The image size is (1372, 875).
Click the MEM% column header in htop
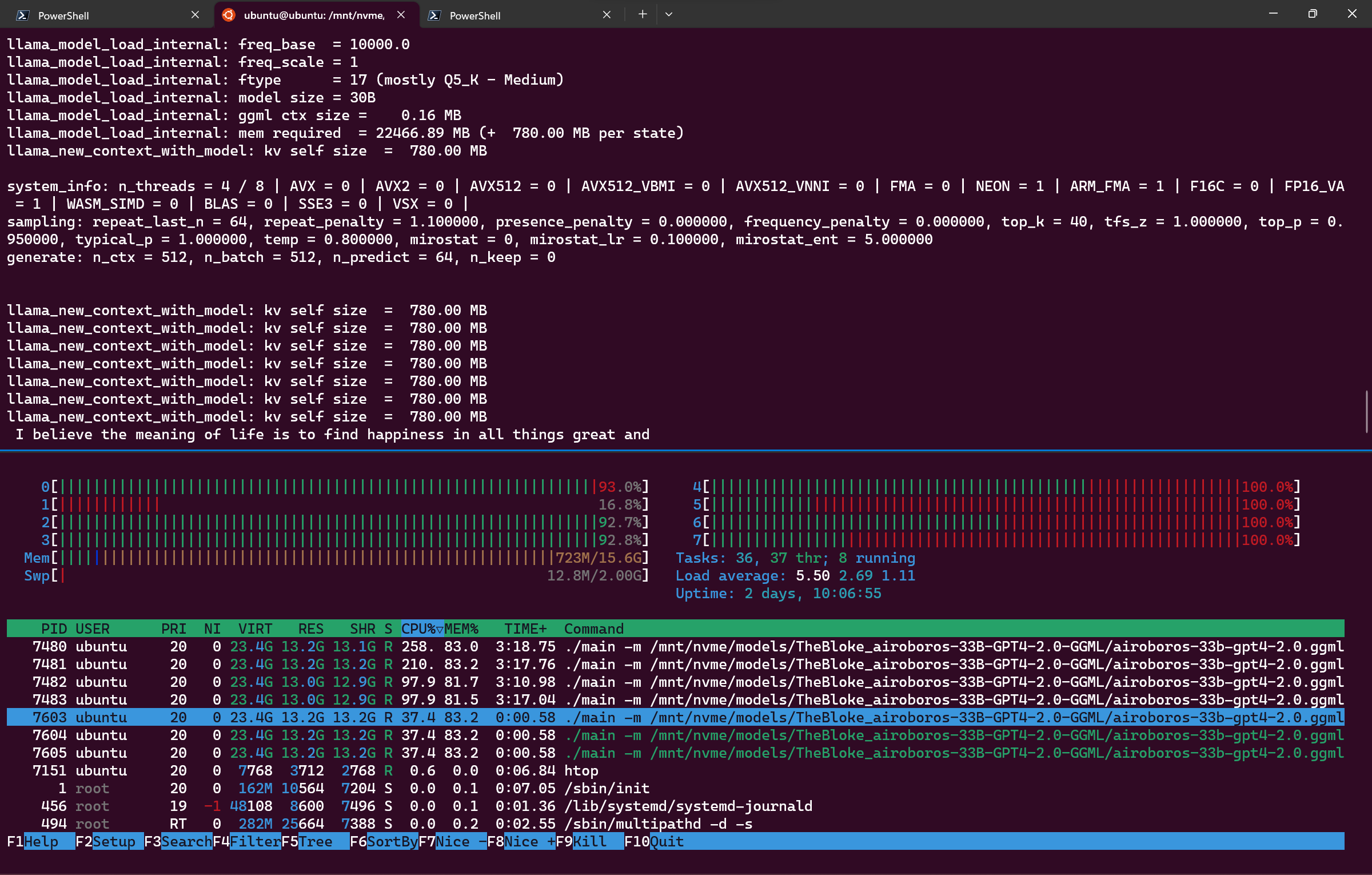(x=461, y=629)
